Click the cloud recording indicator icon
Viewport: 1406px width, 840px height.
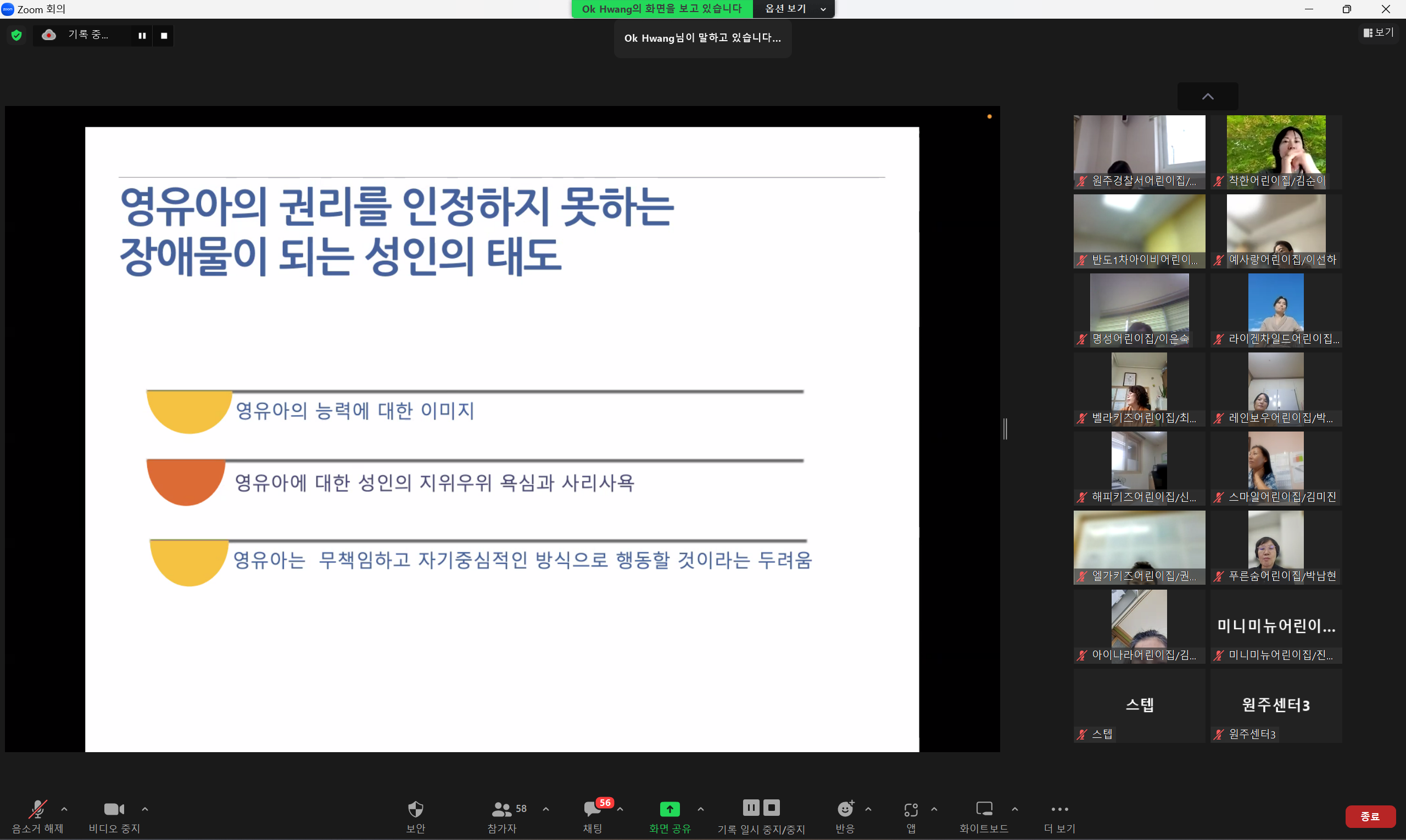click(49, 35)
